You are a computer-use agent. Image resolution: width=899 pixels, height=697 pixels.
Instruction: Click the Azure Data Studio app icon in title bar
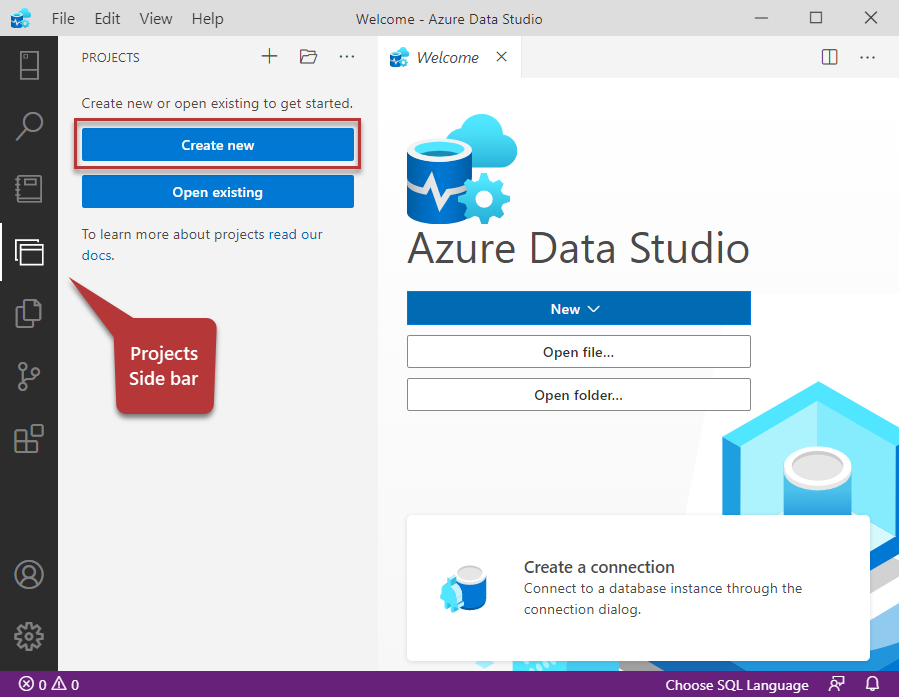coord(21,18)
